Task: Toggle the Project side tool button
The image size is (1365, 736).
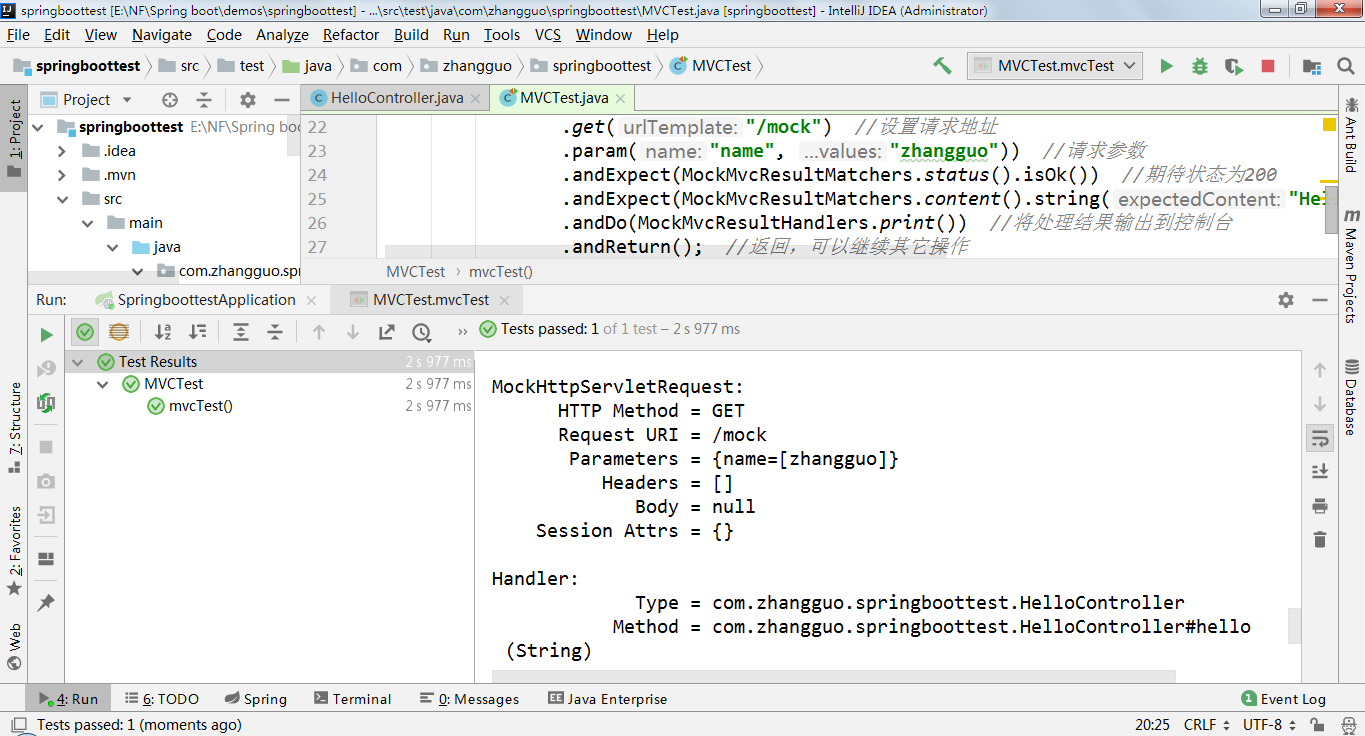Action: pyautogui.click(x=14, y=138)
